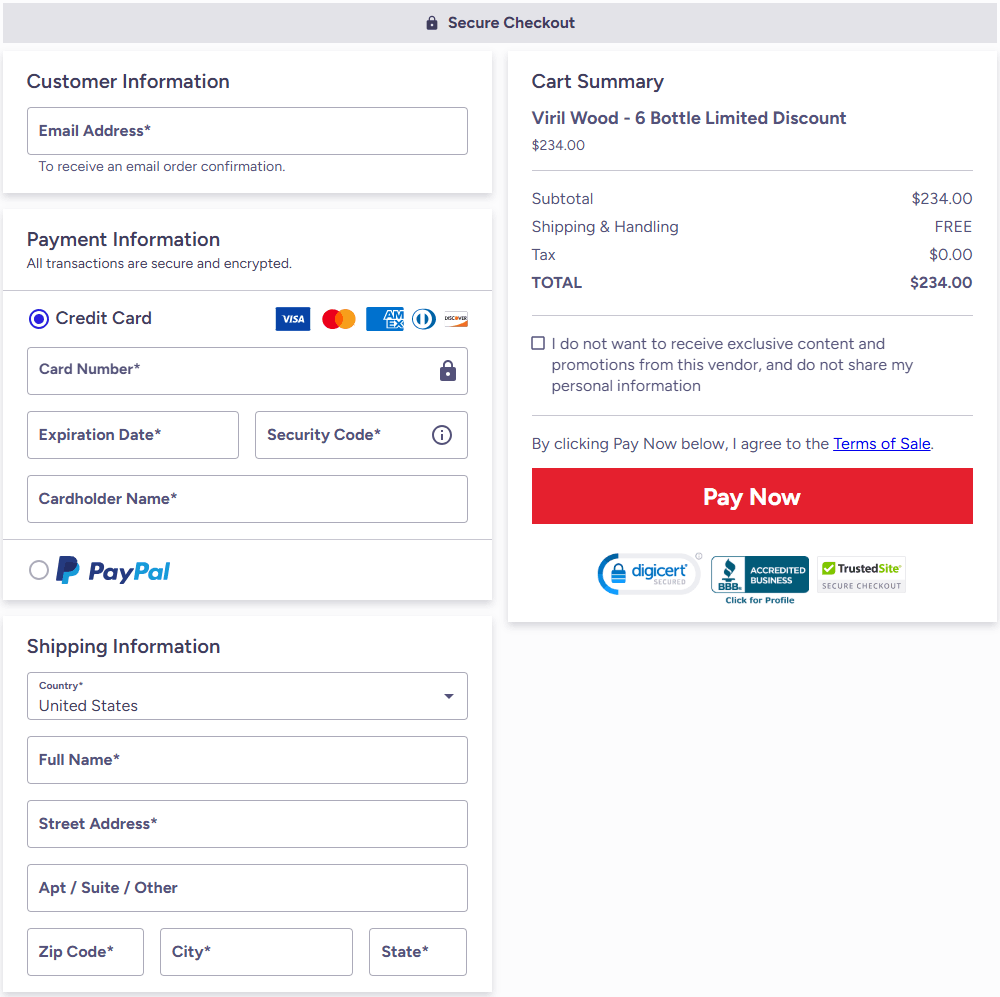The width and height of the screenshot is (1000, 997).
Task: Click the American Express icon
Action: (384, 319)
